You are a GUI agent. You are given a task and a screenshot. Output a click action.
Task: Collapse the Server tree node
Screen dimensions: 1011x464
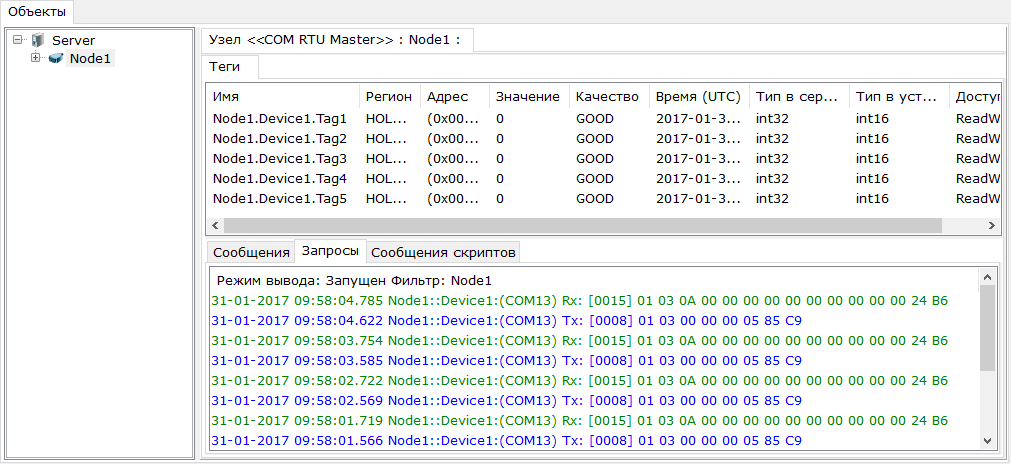(x=19, y=40)
